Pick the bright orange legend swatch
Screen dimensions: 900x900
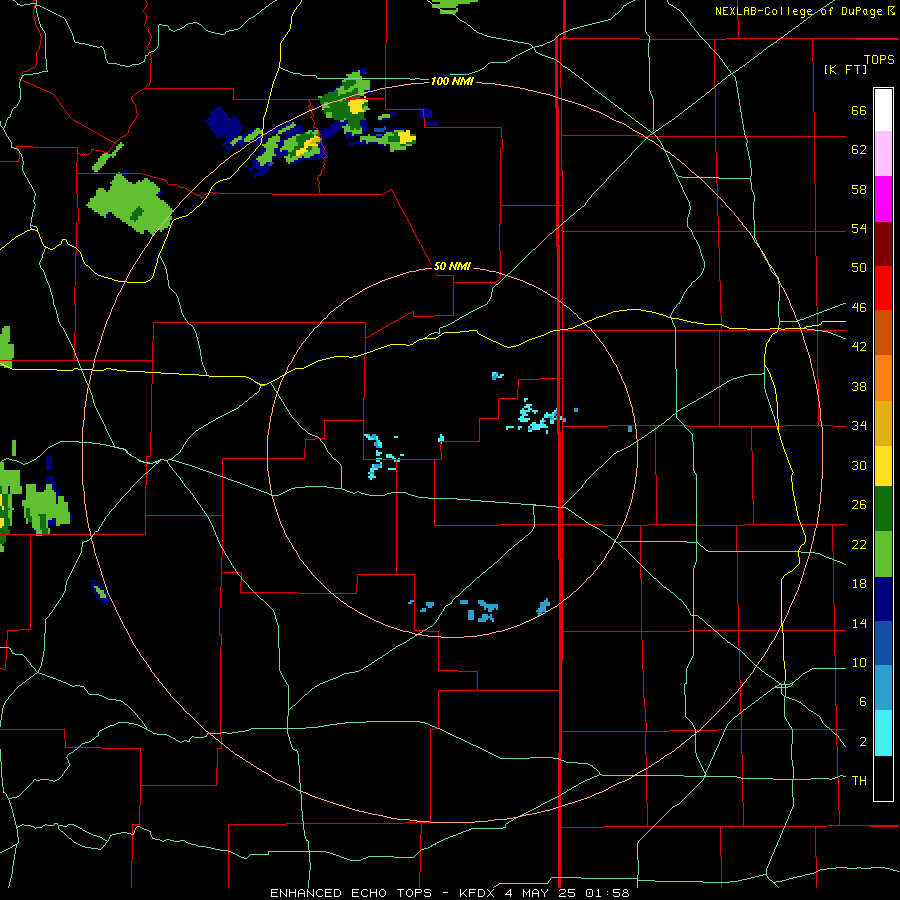883,378
